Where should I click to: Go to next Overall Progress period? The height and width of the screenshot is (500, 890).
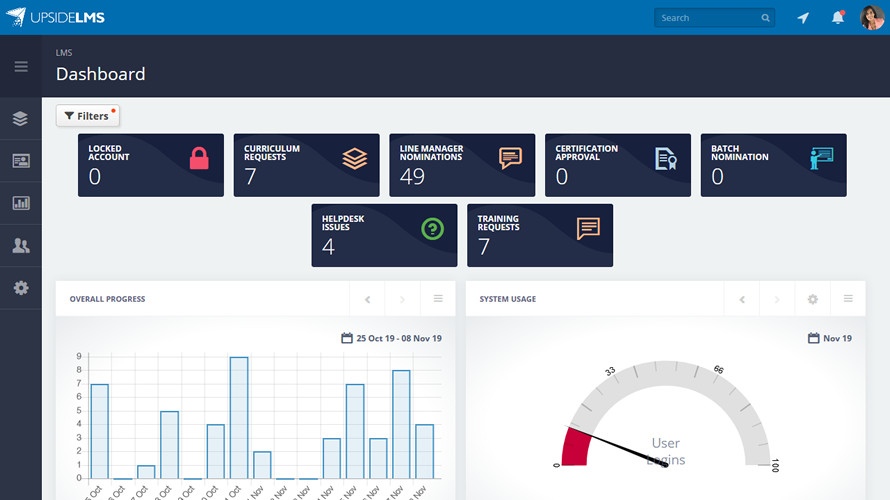coord(402,299)
